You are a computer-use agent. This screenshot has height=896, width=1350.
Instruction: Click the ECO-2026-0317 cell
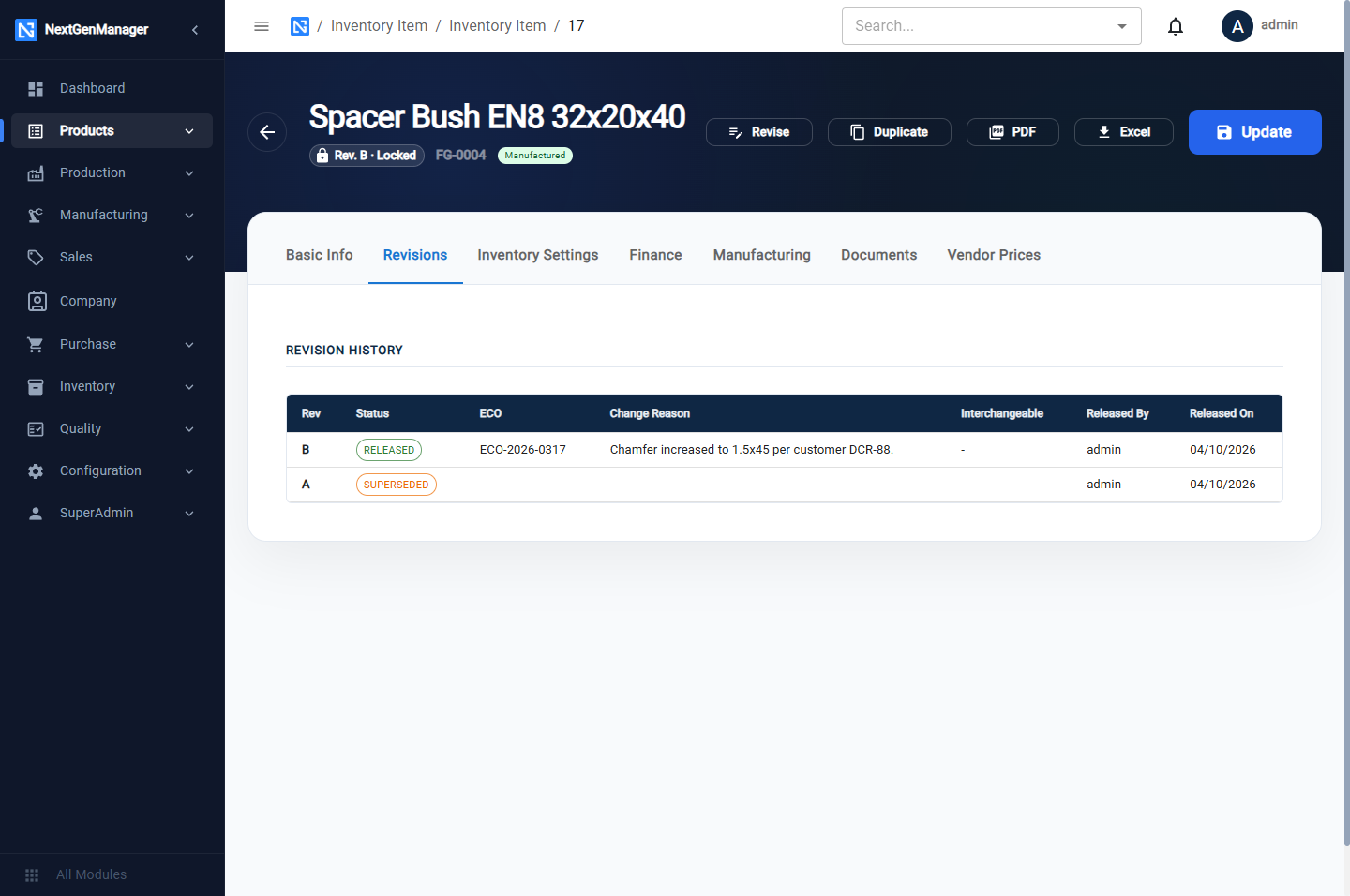click(x=523, y=450)
